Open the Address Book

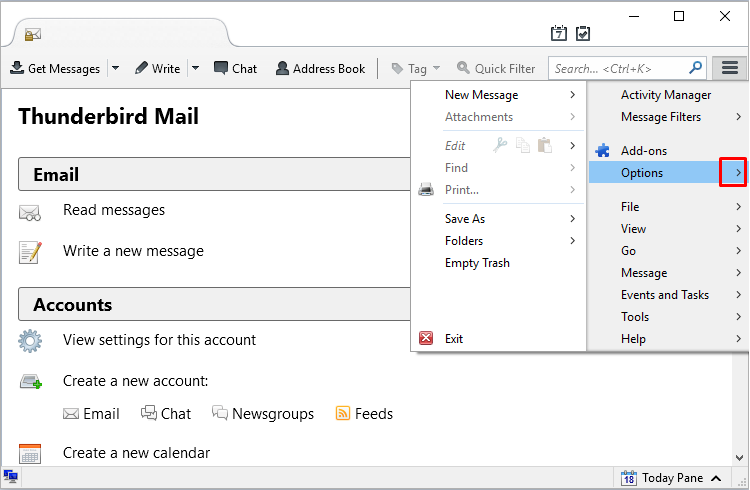pyautogui.click(x=320, y=68)
